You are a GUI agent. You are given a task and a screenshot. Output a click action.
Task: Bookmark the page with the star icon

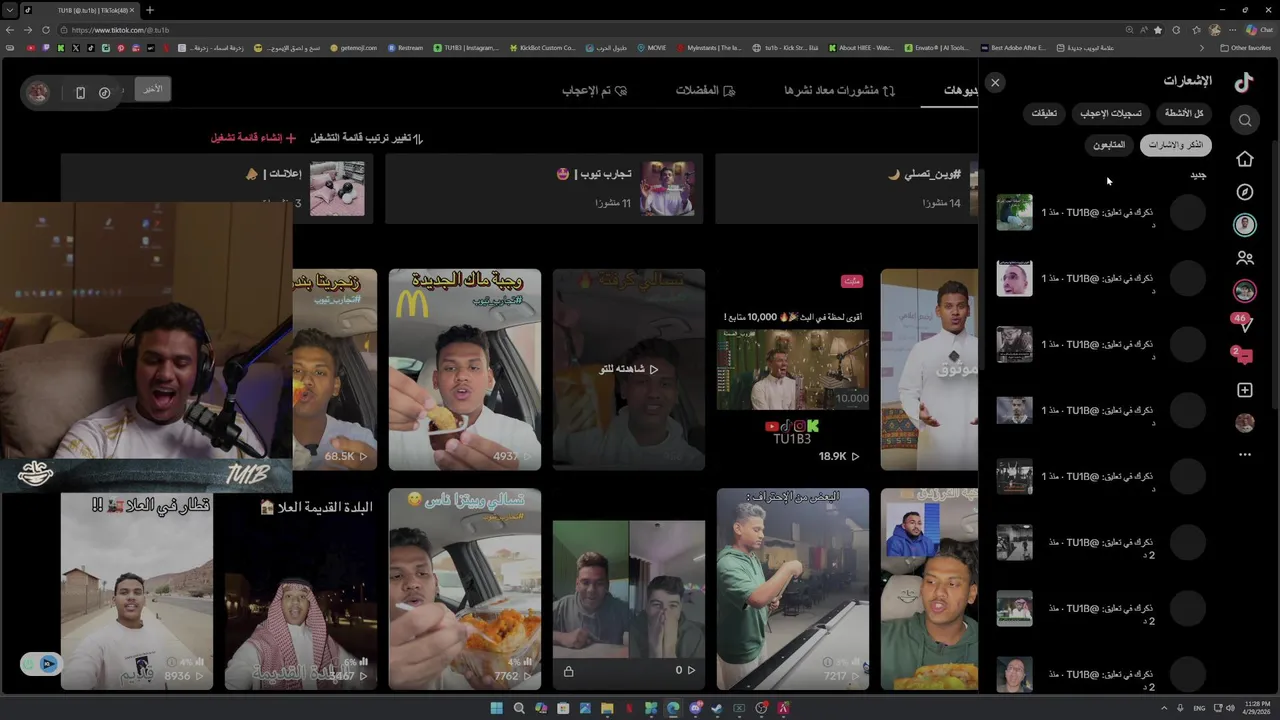pos(1158,30)
